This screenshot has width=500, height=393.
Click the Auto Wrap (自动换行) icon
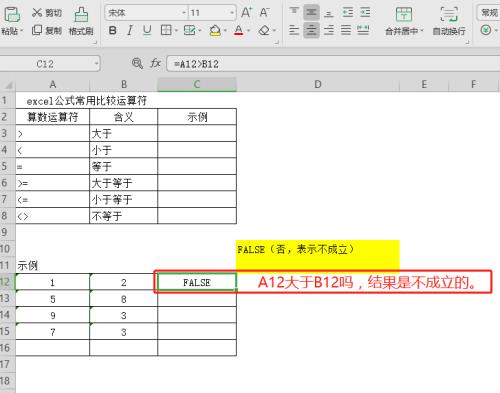449,15
